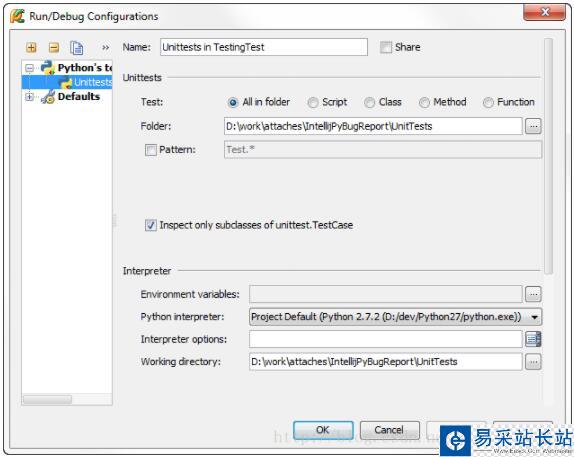Remove configuration with the minus icon
The width and height of the screenshot is (574, 457).
(x=54, y=47)
